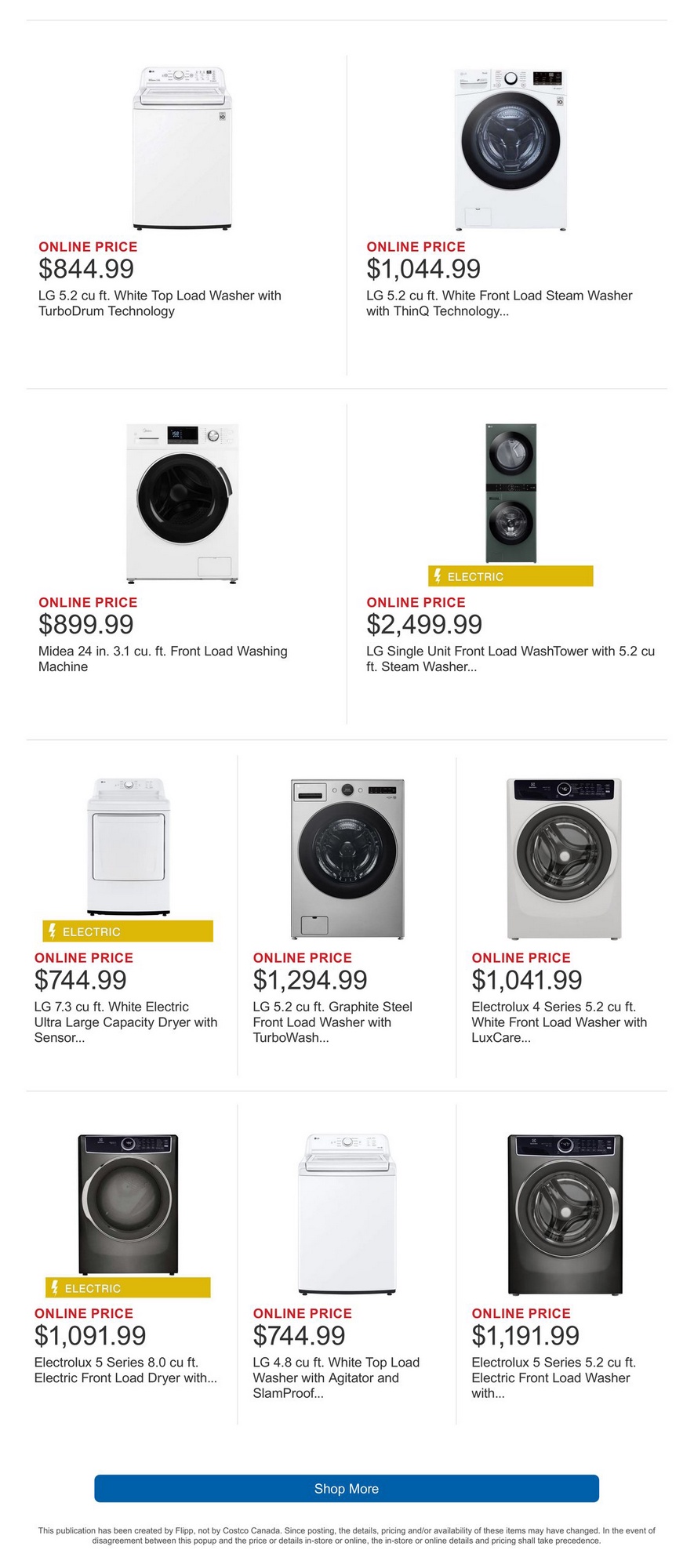694x1568 pixels.
Task: Open Electrolux 4 Series white washer image
Action: pos(564,858)
